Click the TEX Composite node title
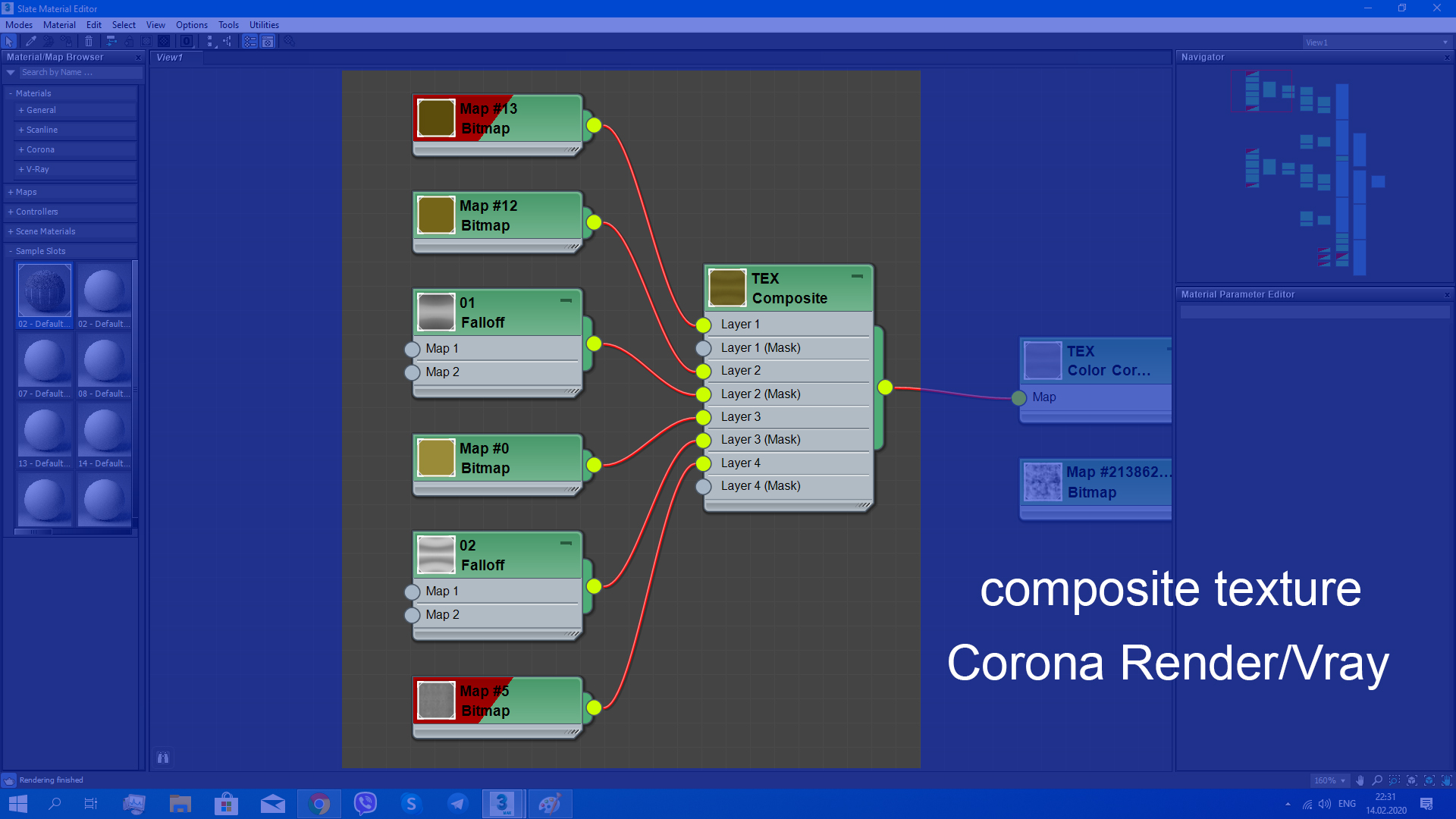This screenshot has height=819, width=1456. [789, 288]
